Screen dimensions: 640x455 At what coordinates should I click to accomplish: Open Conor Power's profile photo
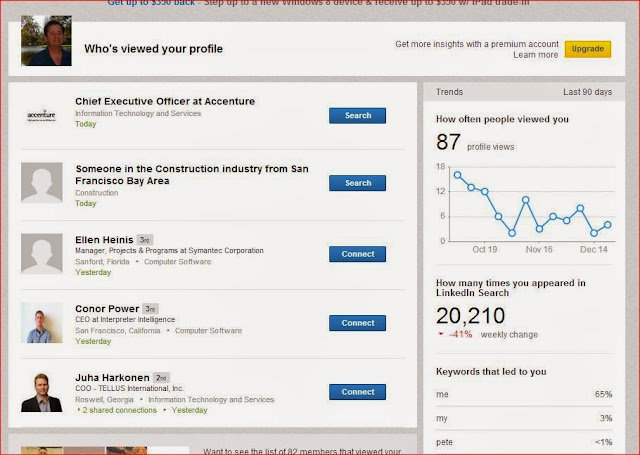point(42,322)
